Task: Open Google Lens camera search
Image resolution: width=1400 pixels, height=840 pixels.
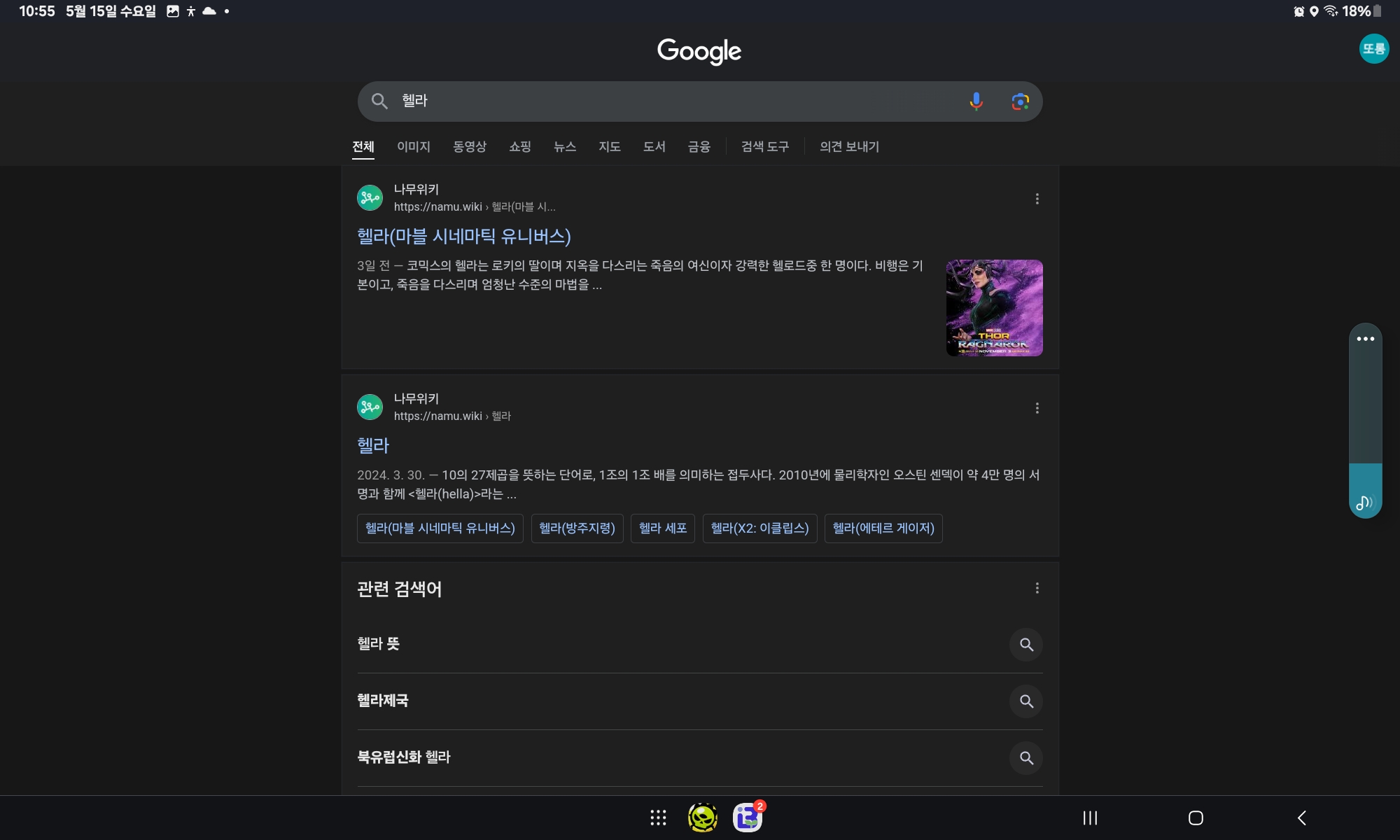Action: pos(1020,101)
